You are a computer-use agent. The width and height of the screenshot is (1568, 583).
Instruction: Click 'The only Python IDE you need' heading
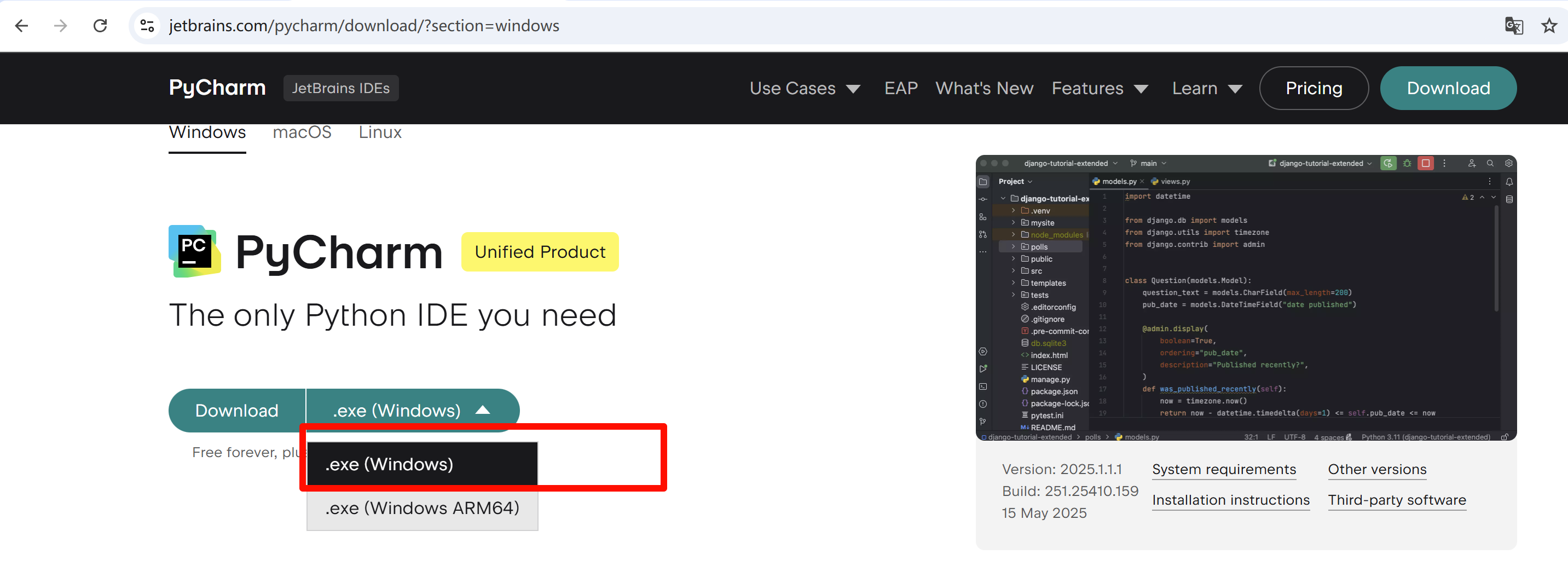(392, 315)
